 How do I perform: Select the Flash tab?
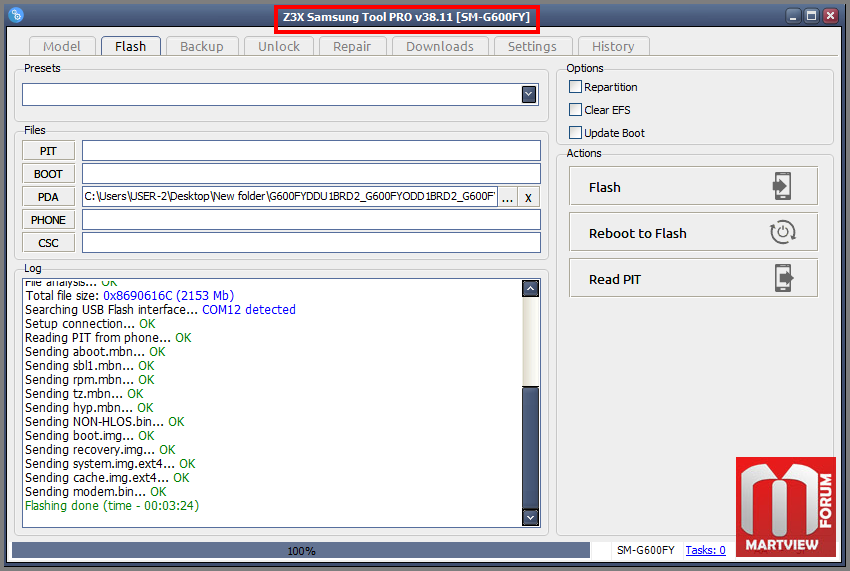tap(131, 46)
